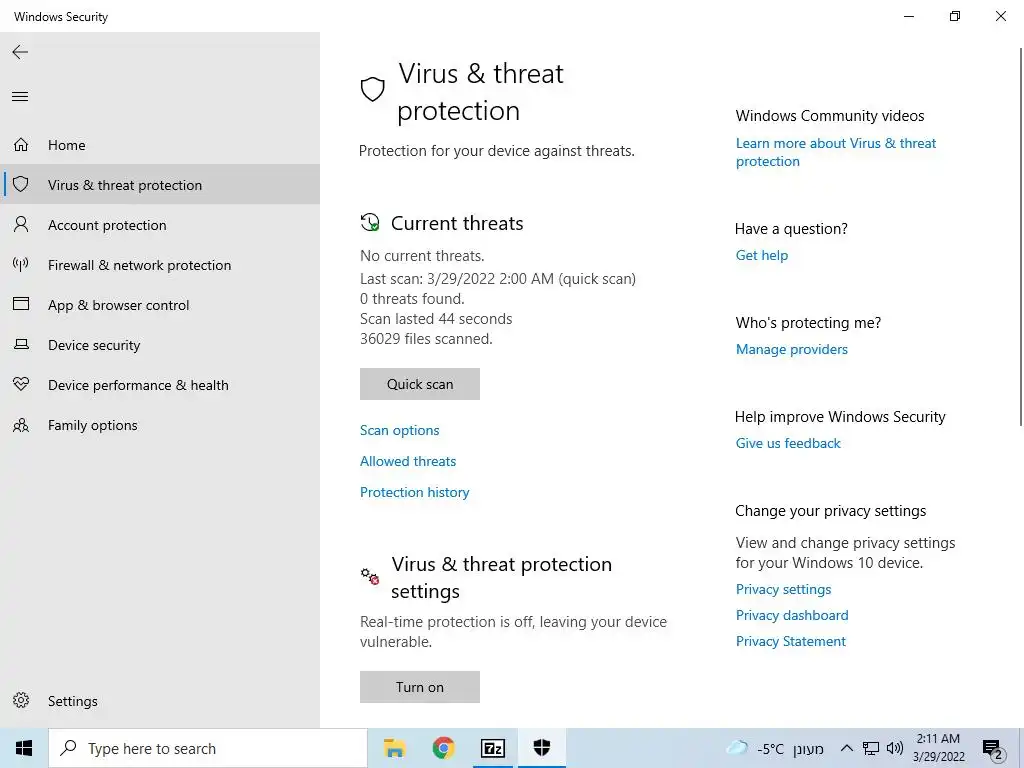Click the volume speaker tray icon
This screenshot has height=768, width=1024.
(895, 748)
